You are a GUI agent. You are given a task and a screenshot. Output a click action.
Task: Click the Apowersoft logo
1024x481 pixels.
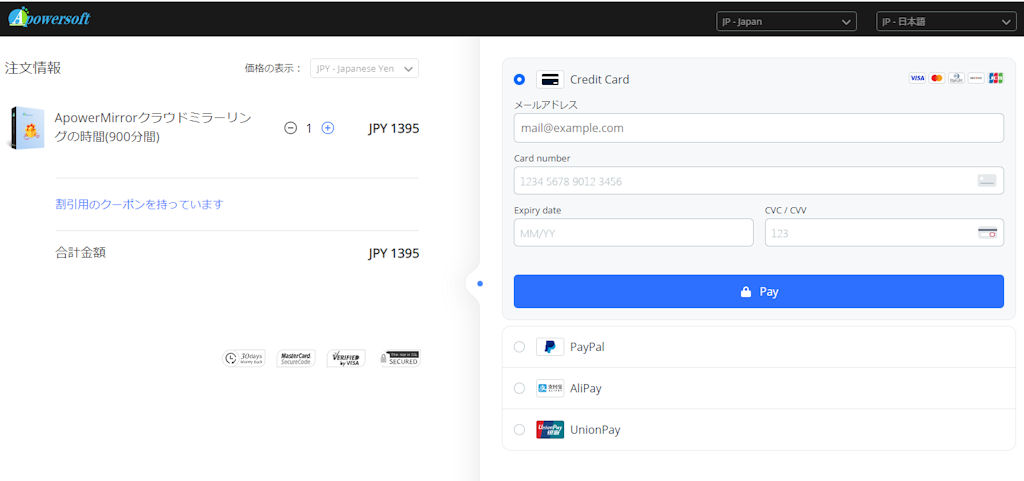point(49,18)
